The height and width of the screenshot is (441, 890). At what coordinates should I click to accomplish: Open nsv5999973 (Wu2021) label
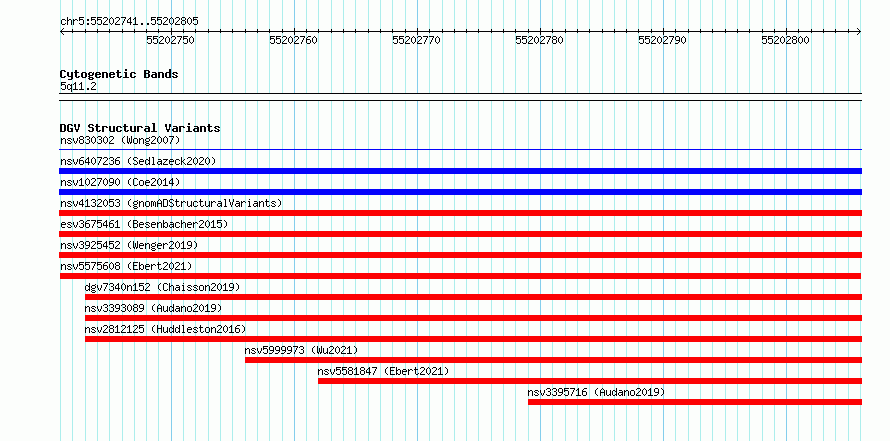point(301,350)
